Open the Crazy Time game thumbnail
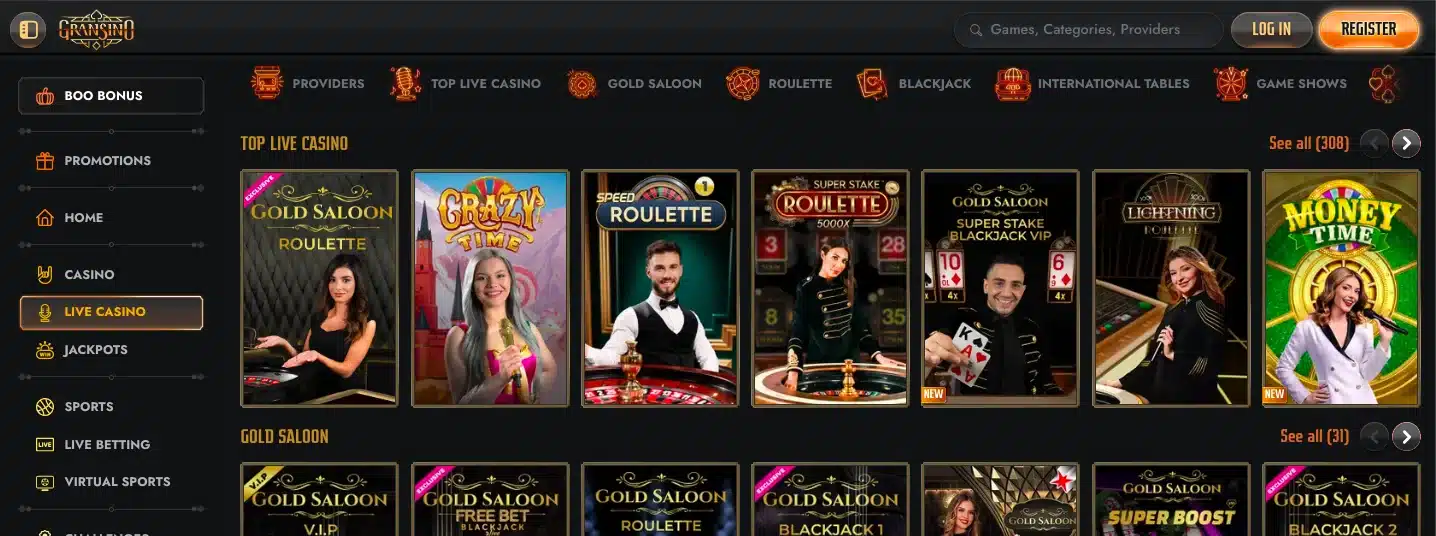The height and width of the screenshot is (536, 1436). click(x=490, y=288)
